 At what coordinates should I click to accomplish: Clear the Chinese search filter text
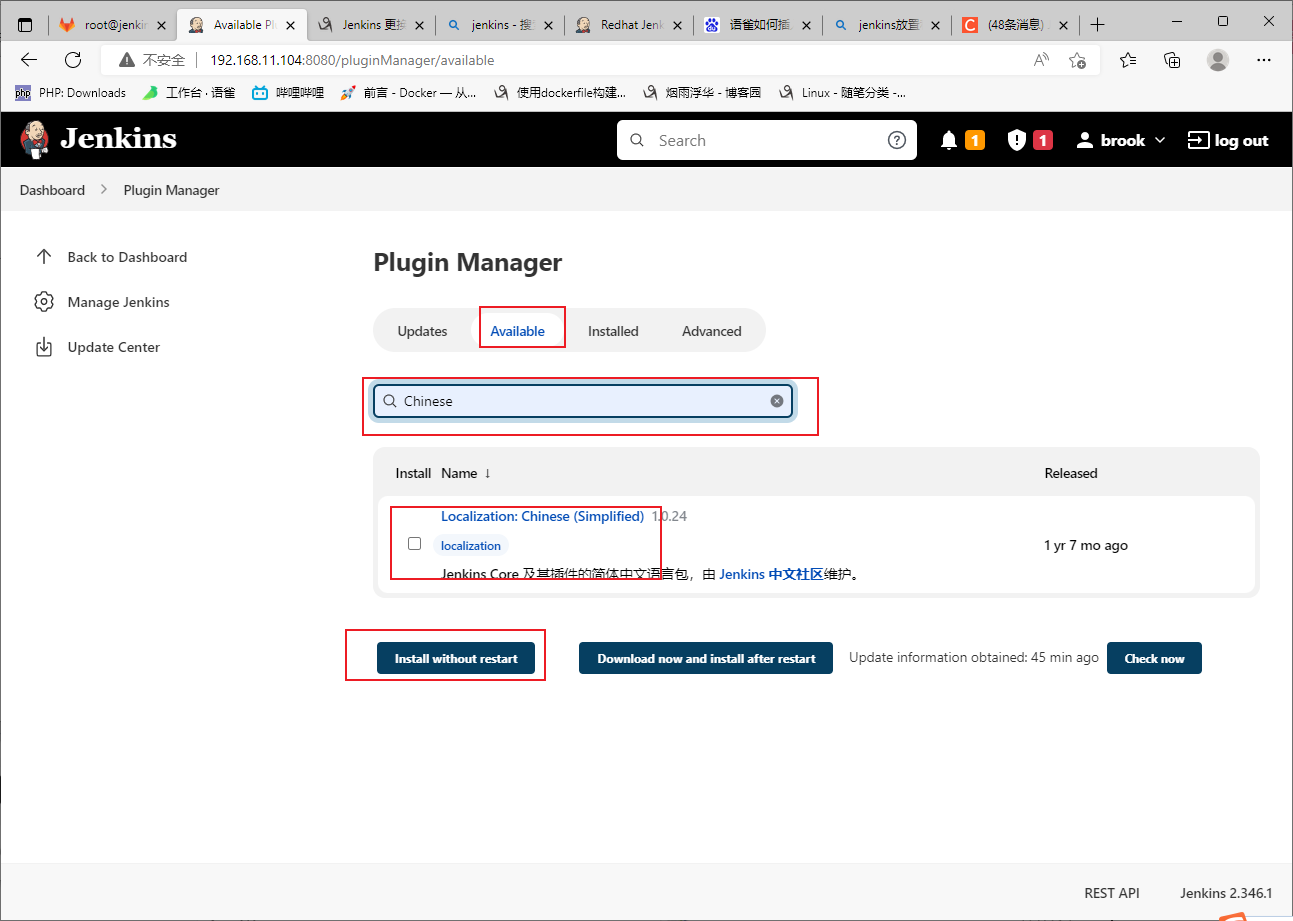pos(777,401)
